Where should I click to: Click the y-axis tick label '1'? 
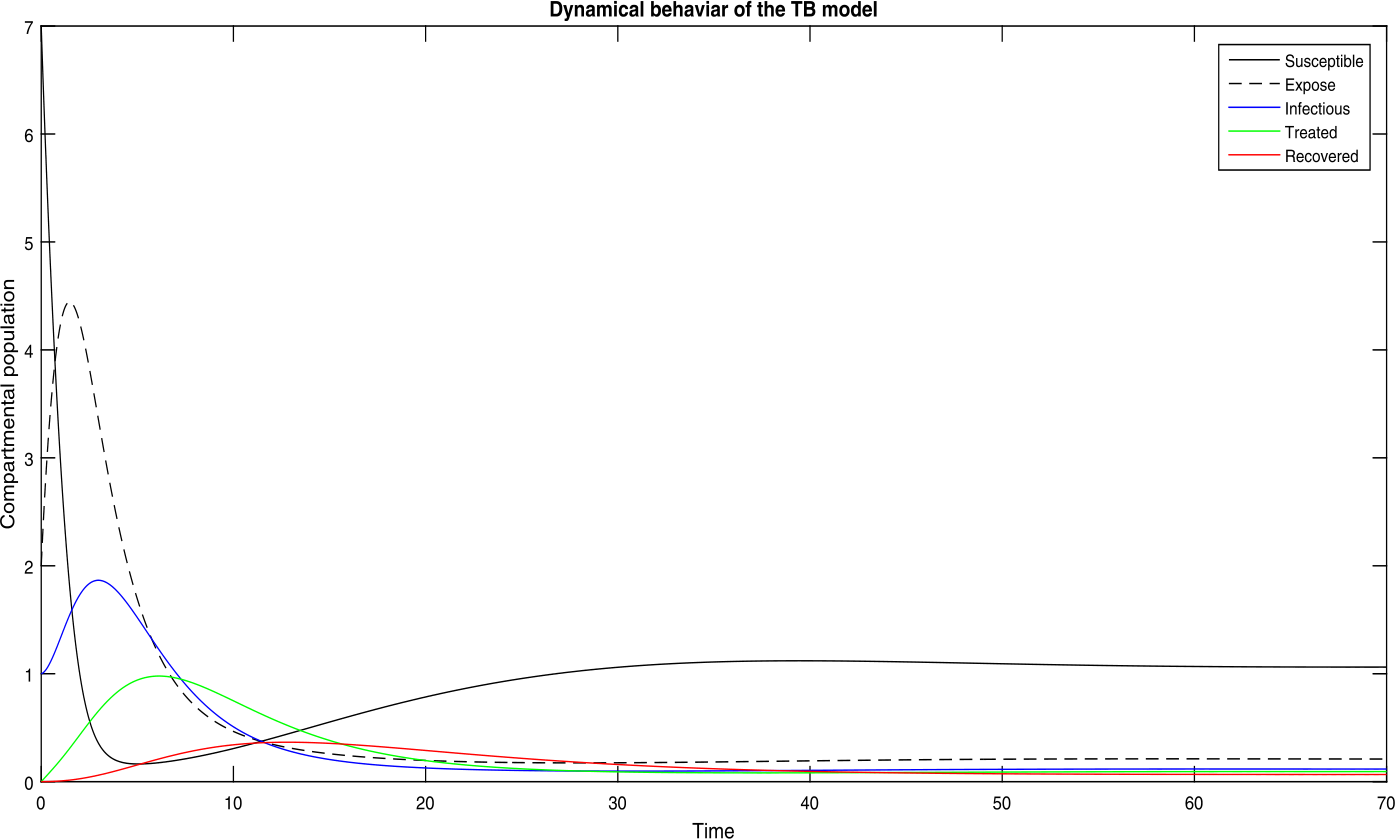click(29, 675)
